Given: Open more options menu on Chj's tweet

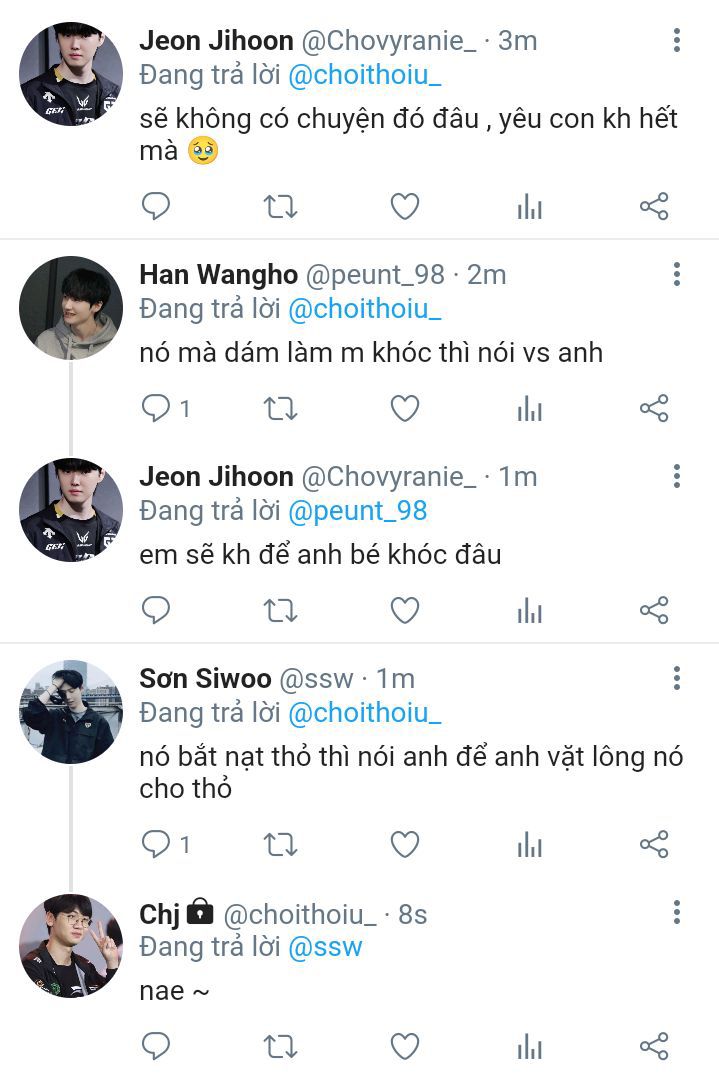Looking at the screenshot, I should tap(677, 912).
